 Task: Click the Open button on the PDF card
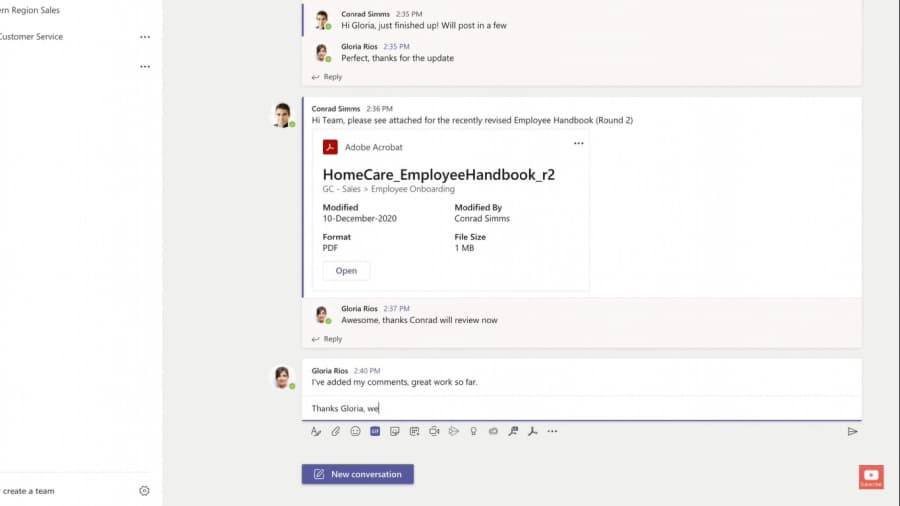346,271
